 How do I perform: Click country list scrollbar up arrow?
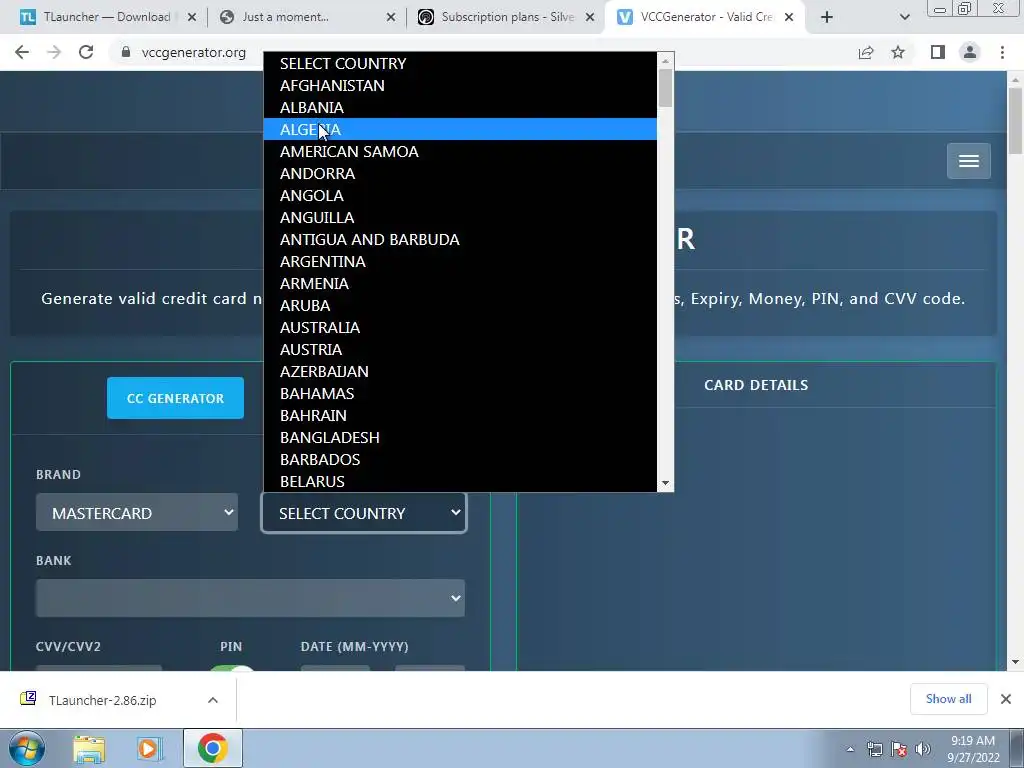tap(665, 61)
